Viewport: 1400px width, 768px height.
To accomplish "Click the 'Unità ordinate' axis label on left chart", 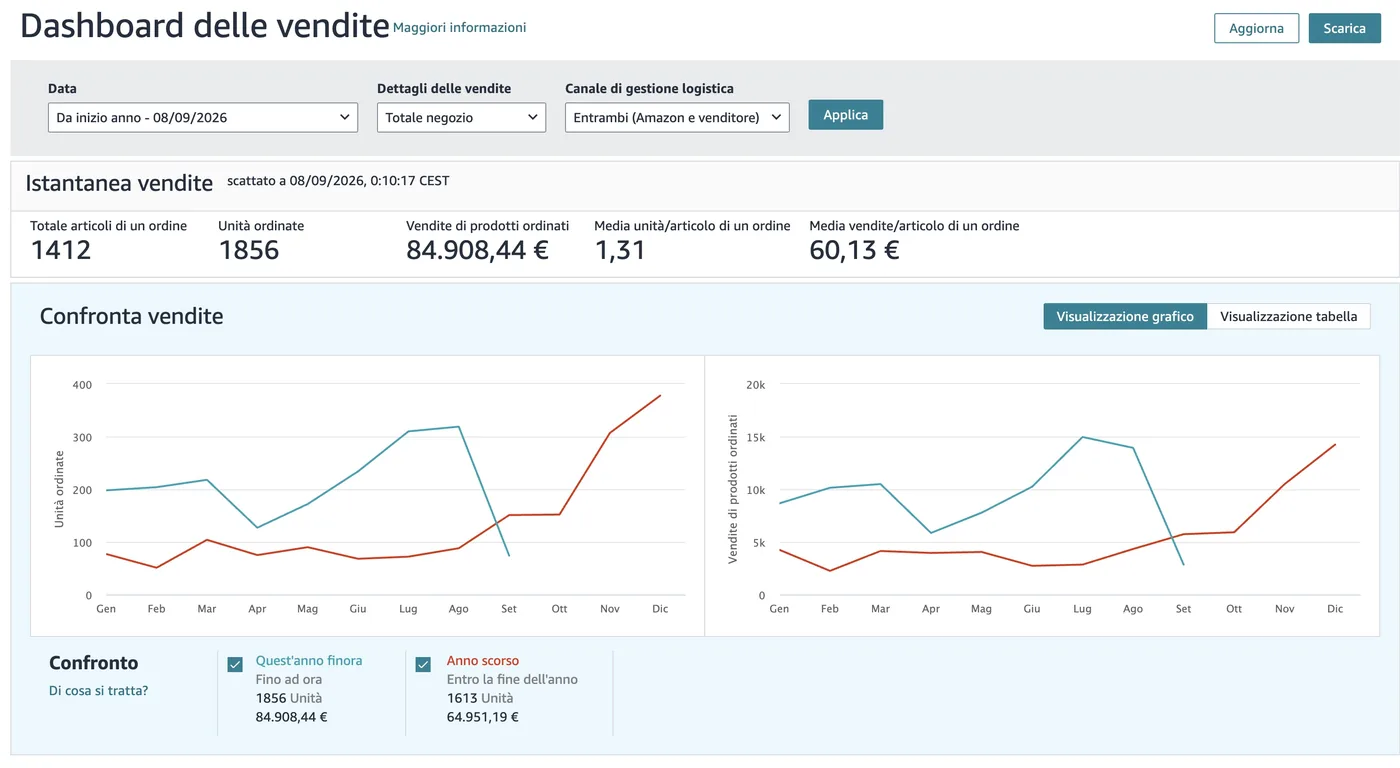I will tap(58, 489).
